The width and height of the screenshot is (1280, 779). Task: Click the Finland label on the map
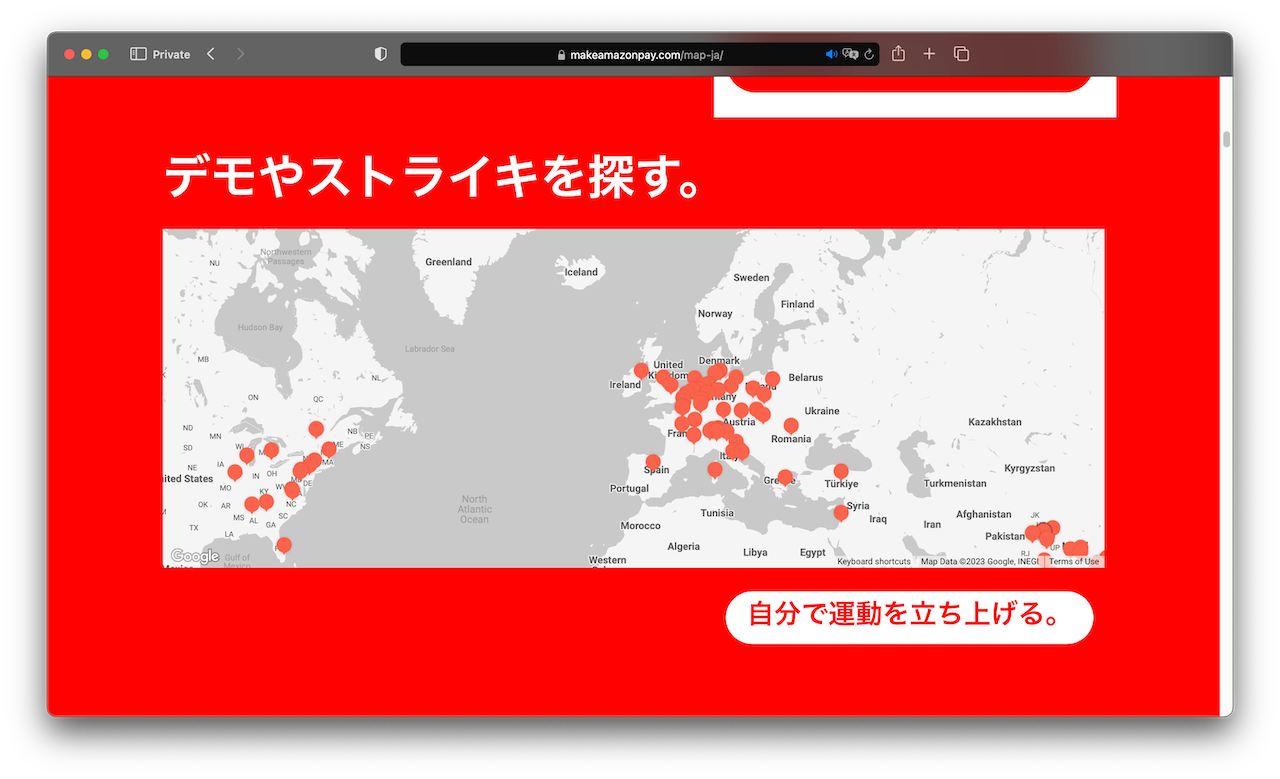point(797,304)
